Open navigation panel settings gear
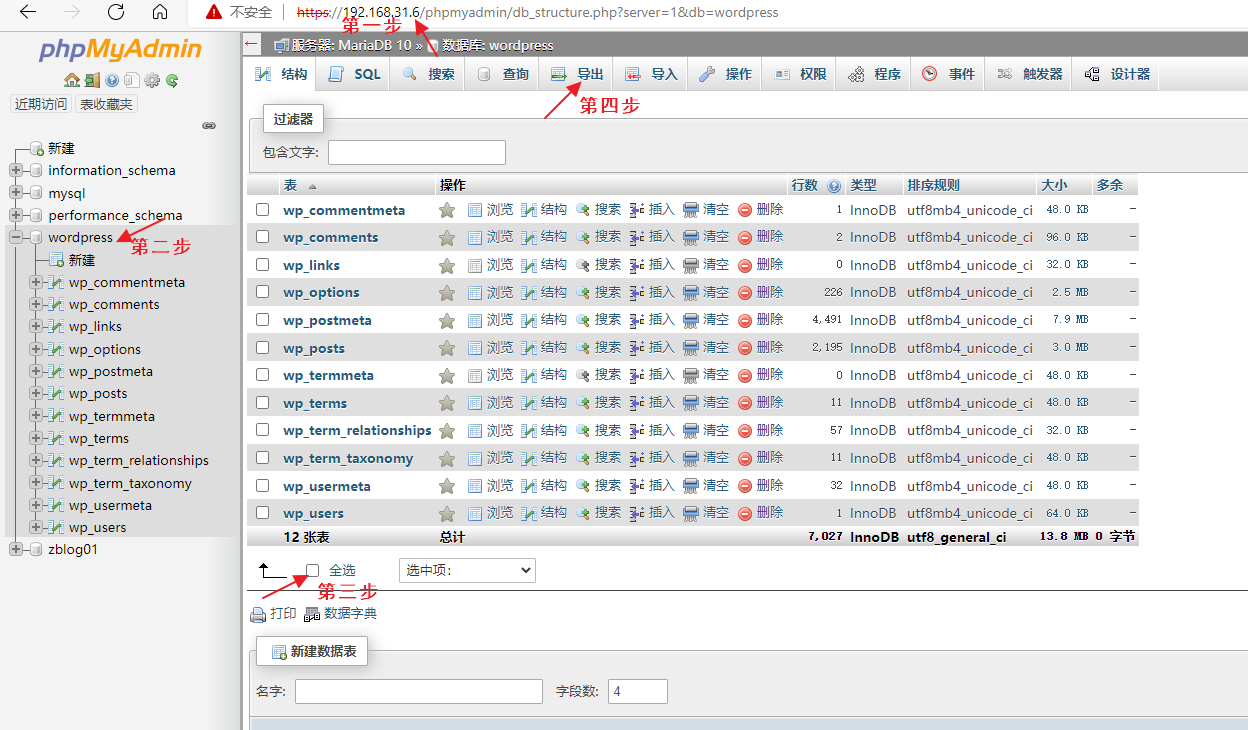The image size is (1248, 730). (152, 81)
